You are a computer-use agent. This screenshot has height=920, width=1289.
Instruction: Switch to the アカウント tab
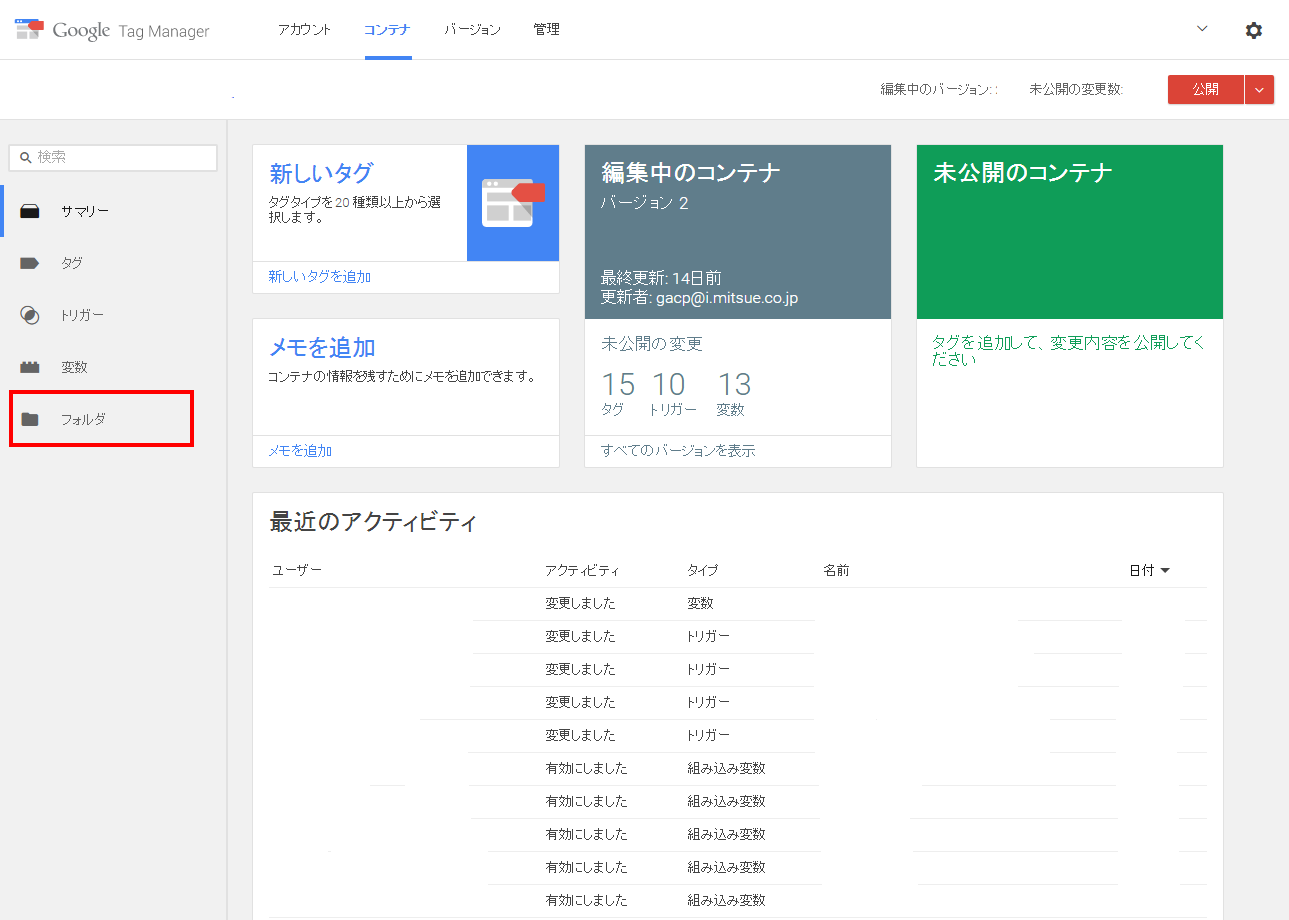304,30
